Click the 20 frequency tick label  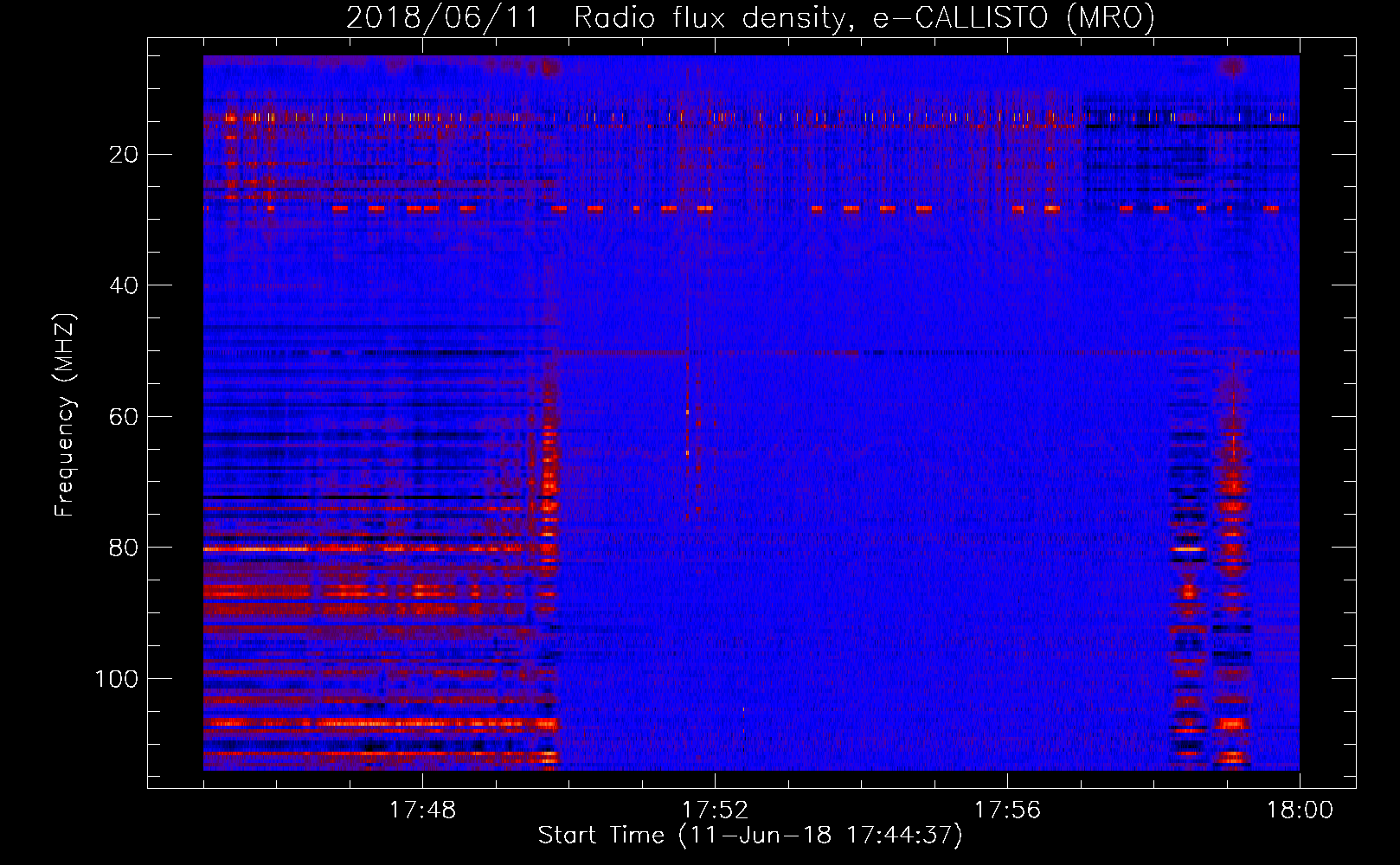[124, 155]
